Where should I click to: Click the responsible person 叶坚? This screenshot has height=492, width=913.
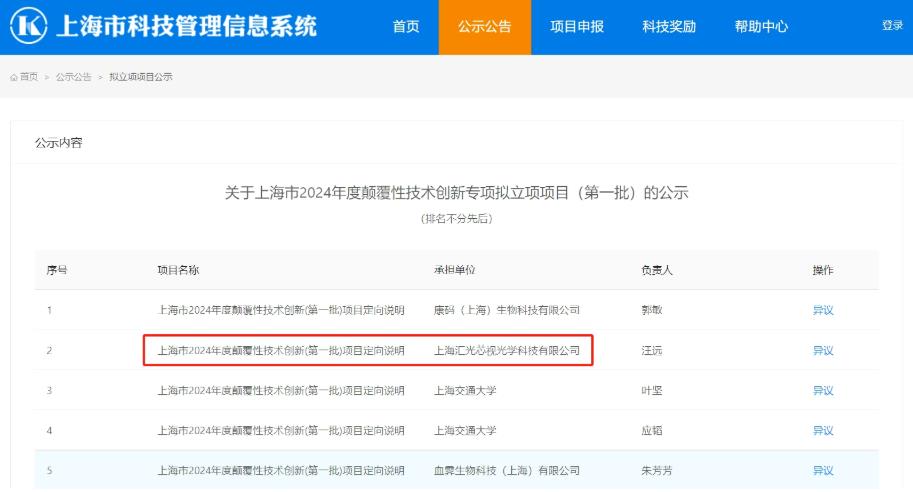[x=652, y=391]
